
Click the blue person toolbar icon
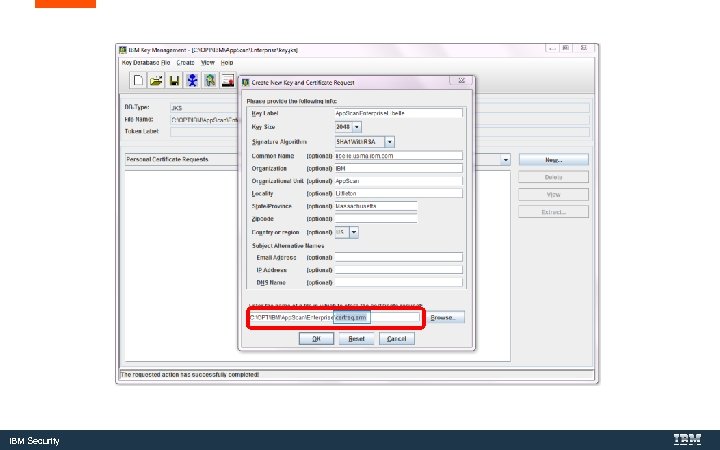point(192,80)
